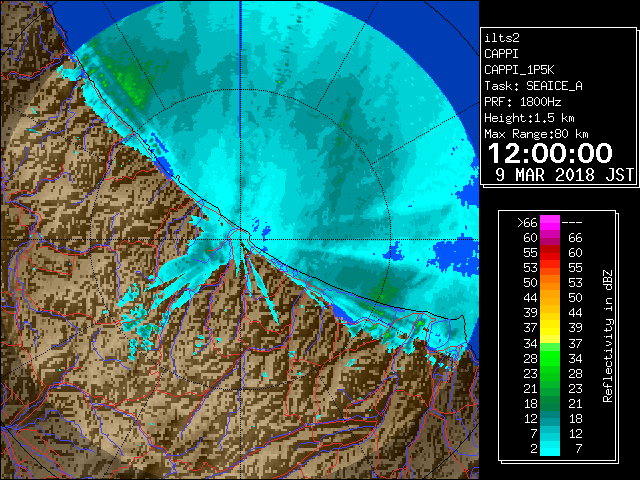The image size is (640, 480).
Task: Click the Reflectivity in dBZ axis label
Action: point(608,336)
